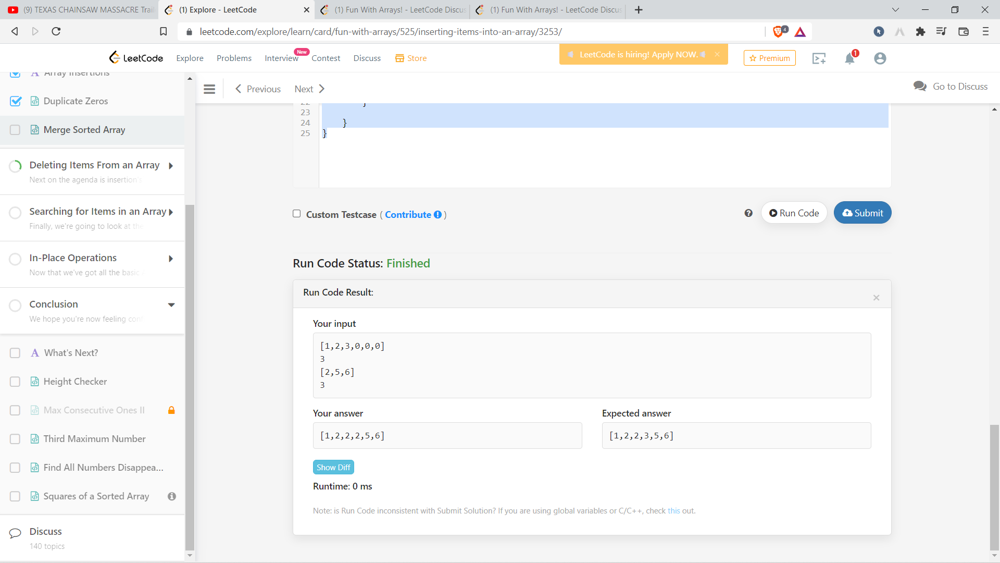
Task: Open the Merge Sorted Array item
Action: (x=84, y=129)
